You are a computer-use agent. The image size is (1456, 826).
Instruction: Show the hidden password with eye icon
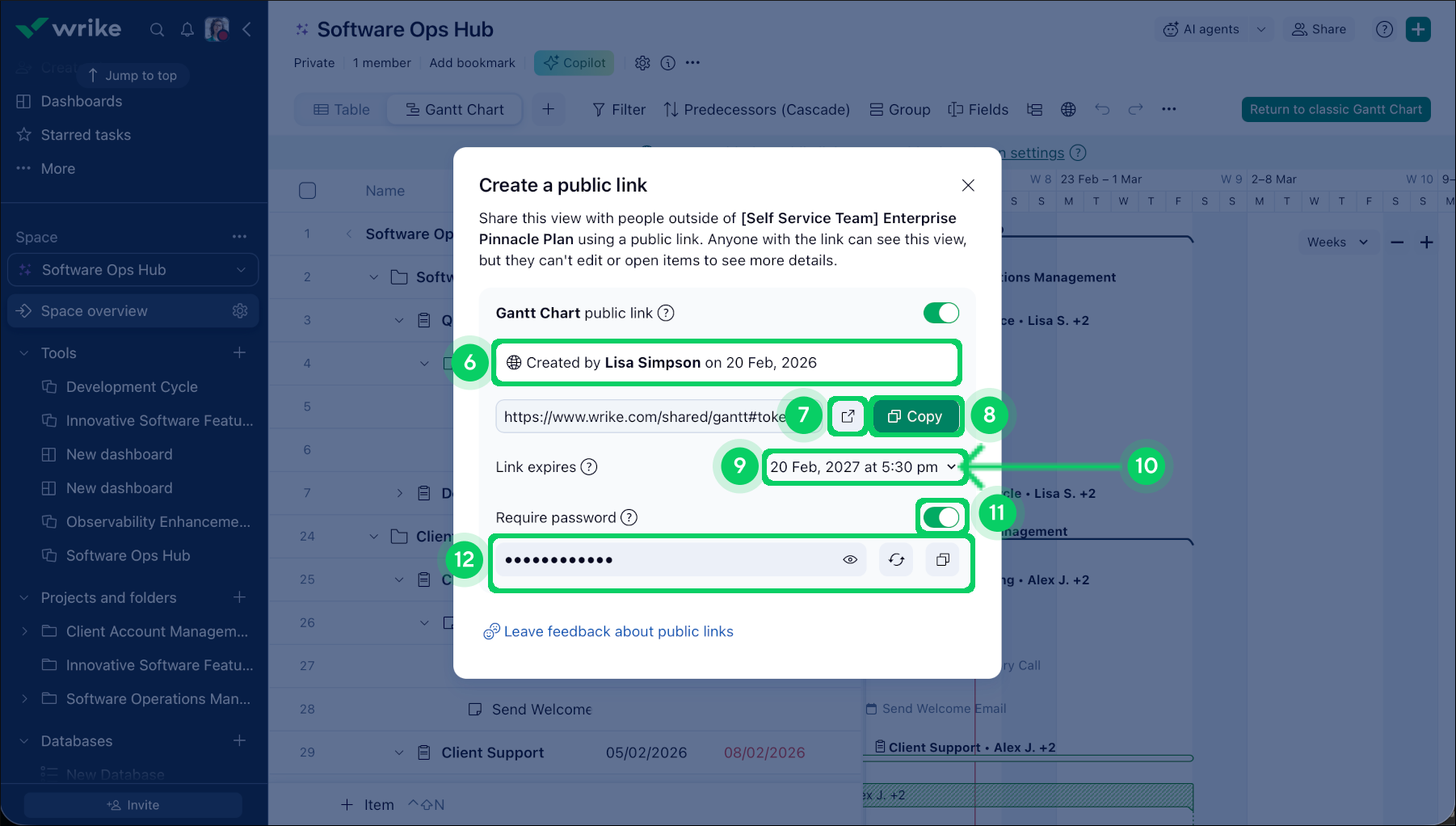point(850,559)
